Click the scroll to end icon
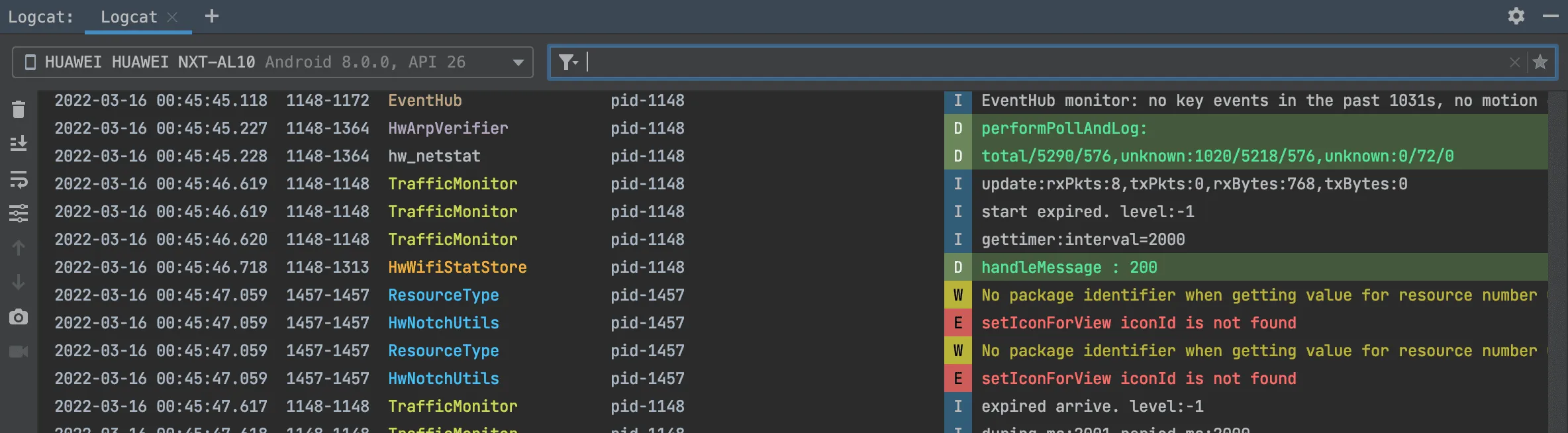Screen dimensions: 1568x433 [x=19, y=144]
